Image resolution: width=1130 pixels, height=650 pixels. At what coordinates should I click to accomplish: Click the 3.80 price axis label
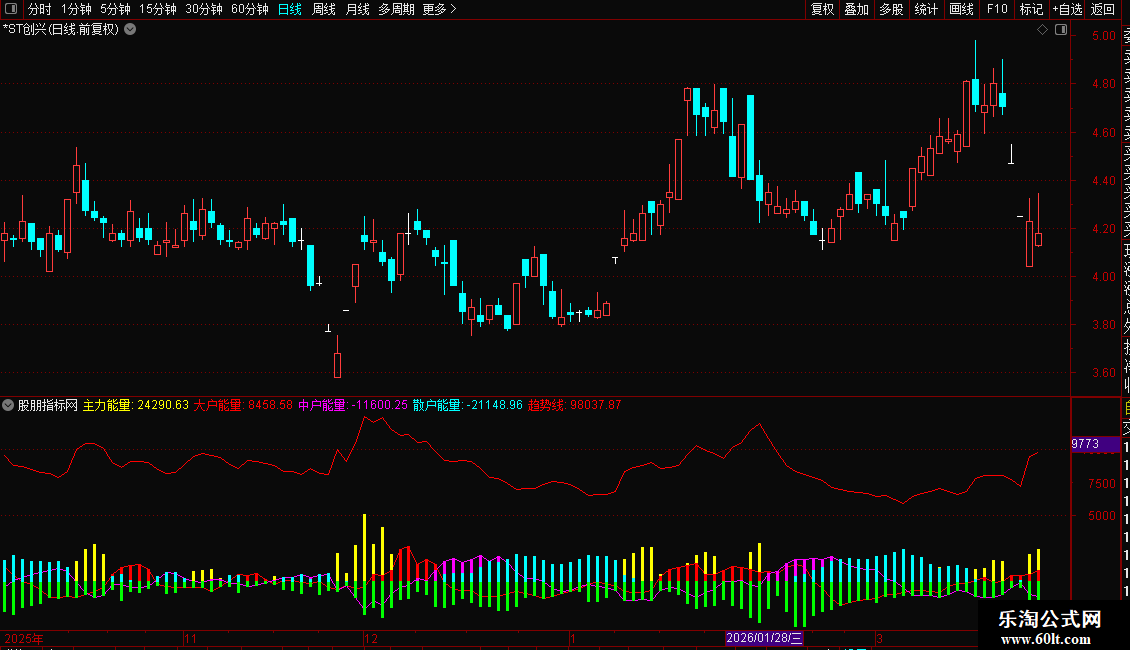(1104, 325)
